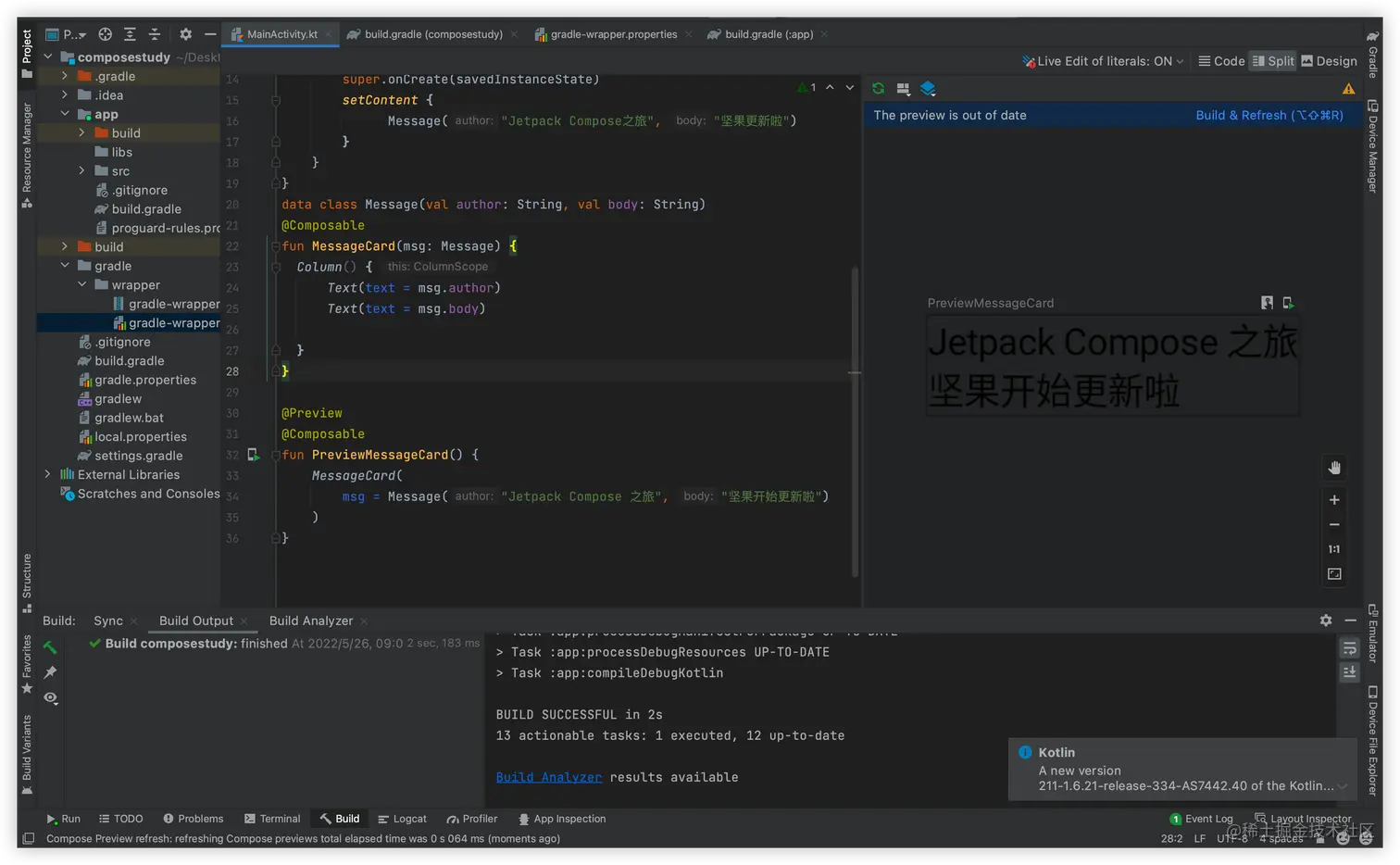Toggle Live Edit of literals setting

(x=1103, y=61)
